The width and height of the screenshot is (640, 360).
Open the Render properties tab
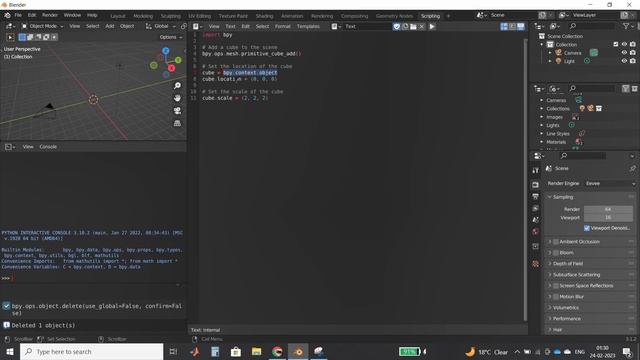click(536, 184)
